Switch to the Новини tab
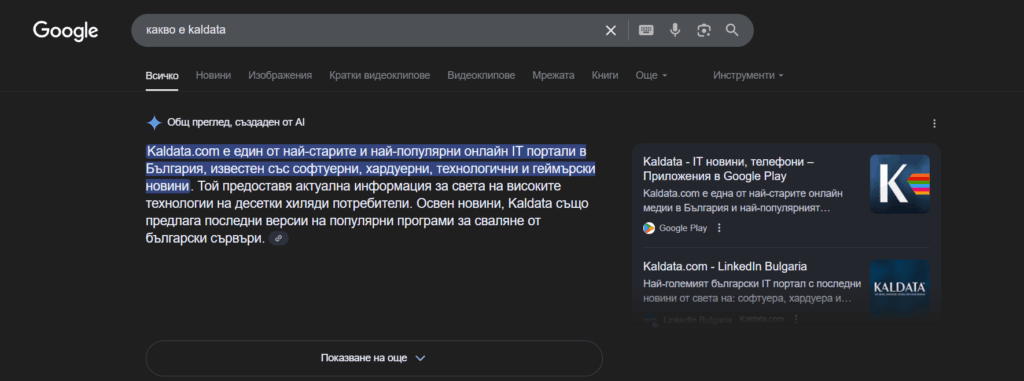Image resolution: width=1024 pixels, height=381 pixels. point(214,75)
